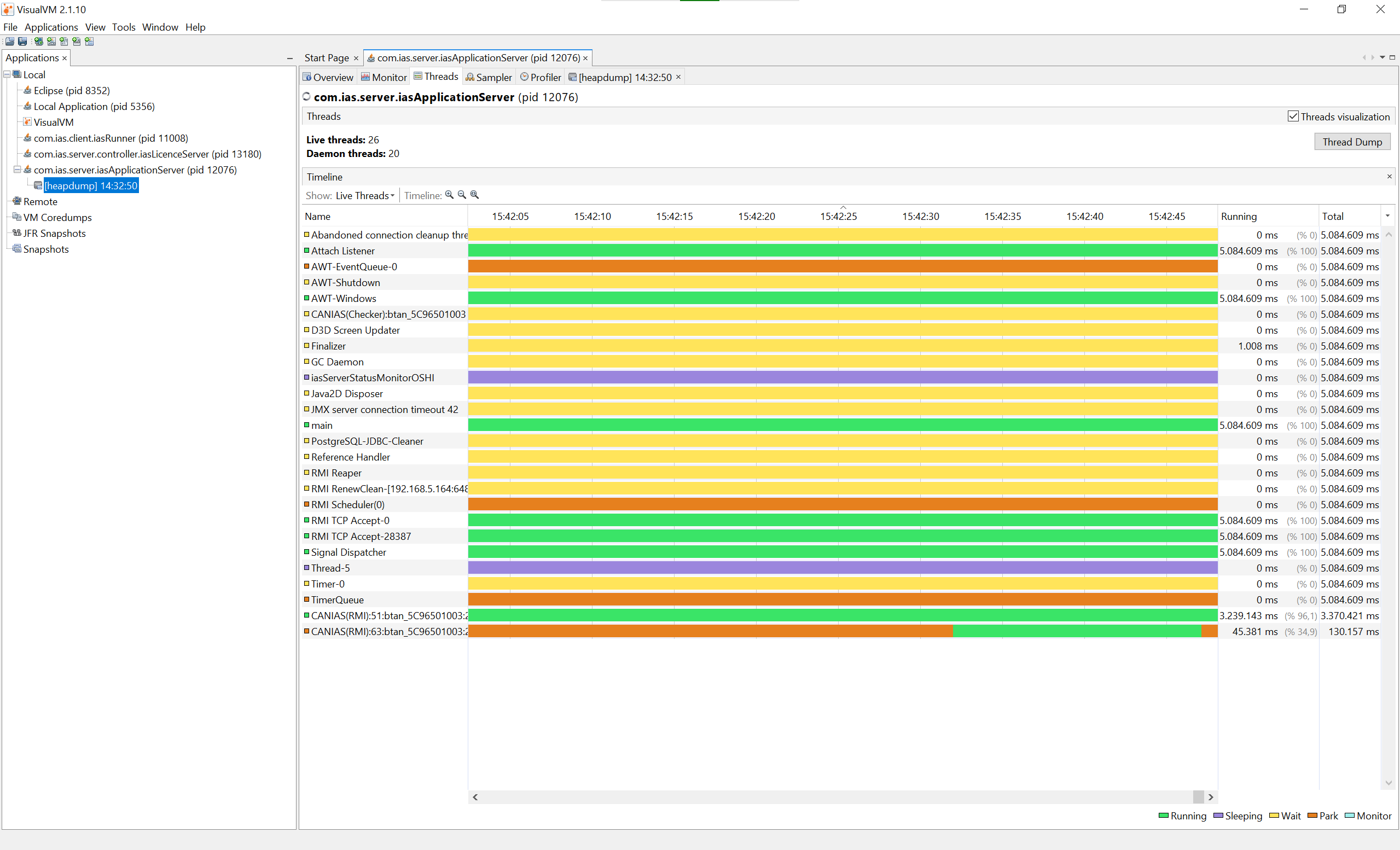Switch to the Sampler tab
This screenshot has width=1400, height=850.
coord(489,77)
